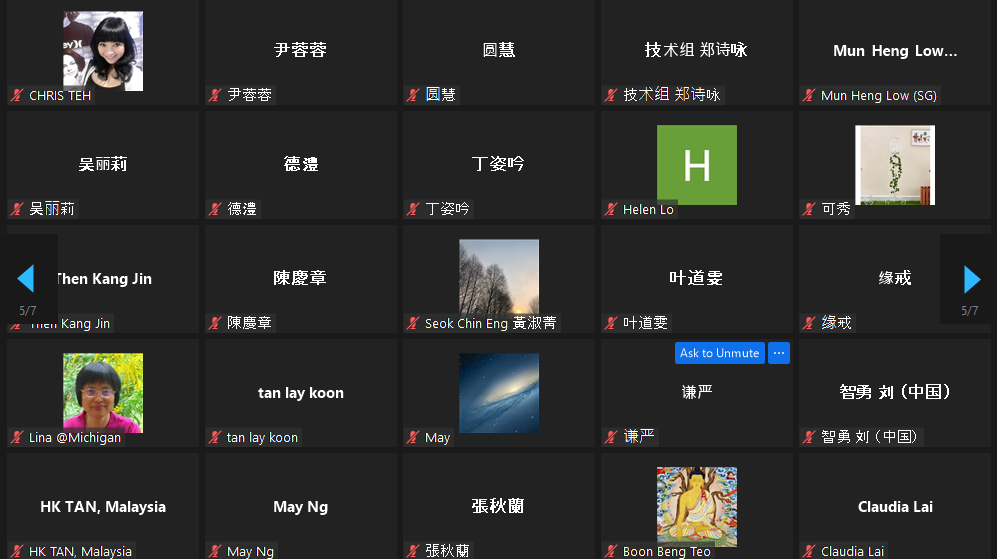
Task: Click the muted microphone icon beside CHRIS TEH
Action: (17, 96)
